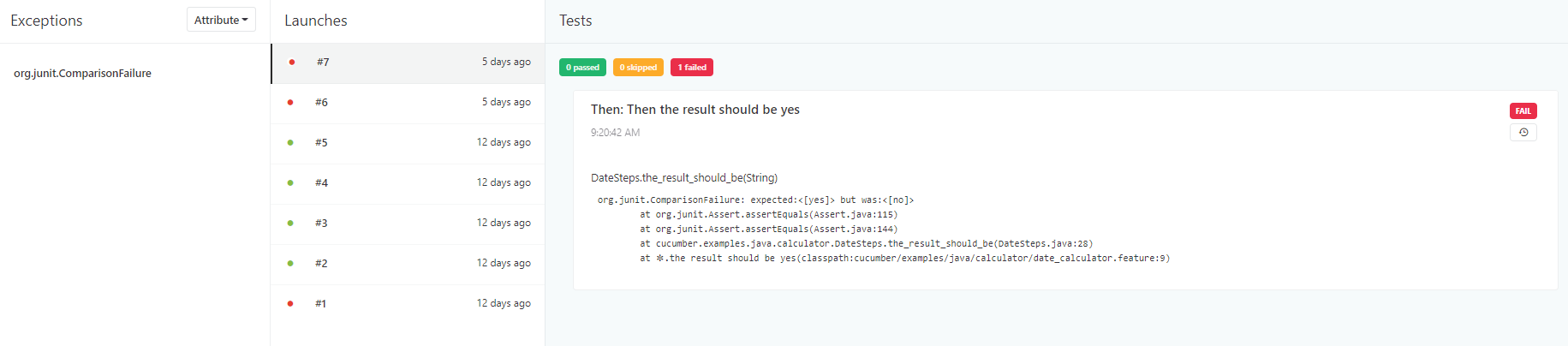Image resolution: width=1568 pixels, height=346 pixels.
Task: Select launch #7 row
Action: [408, 63]
